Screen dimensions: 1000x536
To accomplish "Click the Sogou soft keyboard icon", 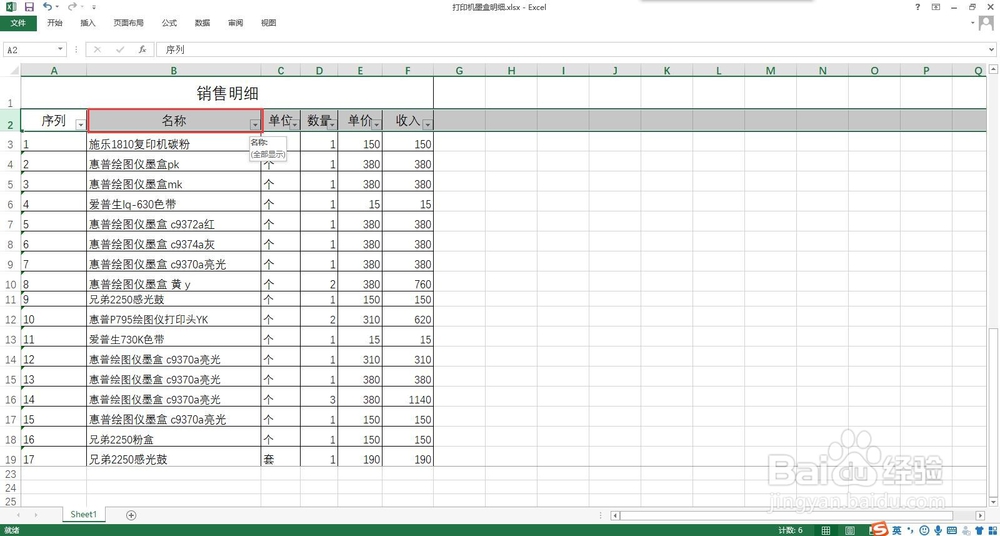I will pos(952,530).
